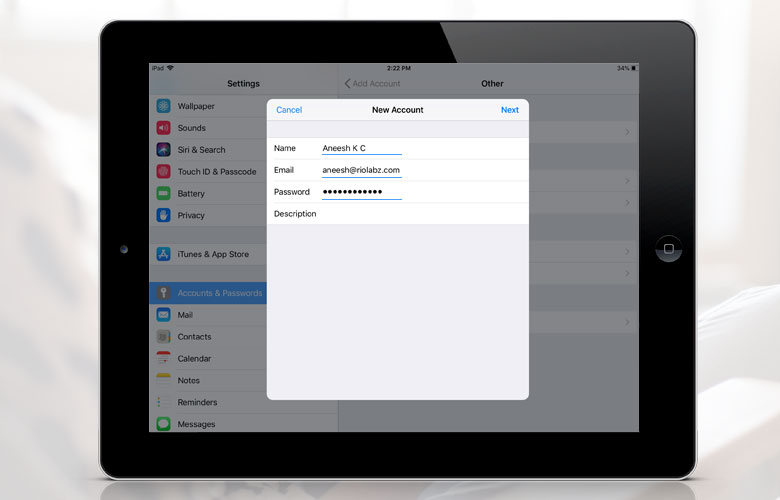Select the Contacts icon in sidebar

click(163, 337)
